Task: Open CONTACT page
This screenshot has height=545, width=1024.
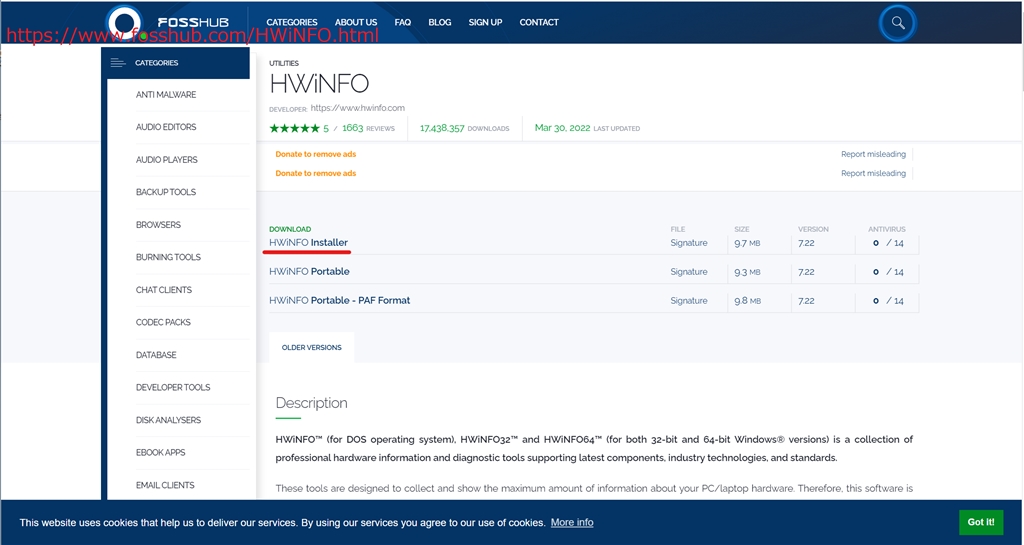Action: click(x=539, y=22)
